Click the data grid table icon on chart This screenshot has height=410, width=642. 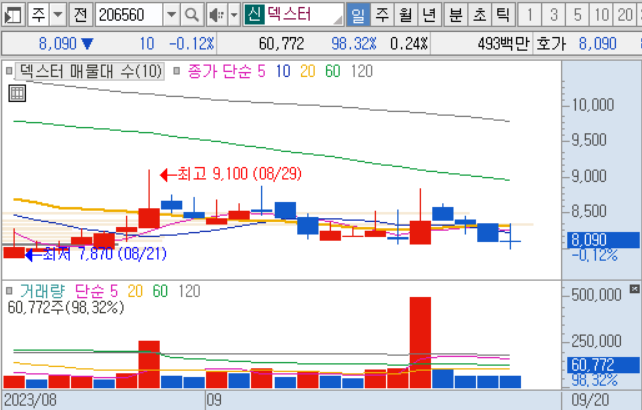[x=17, y=93]
